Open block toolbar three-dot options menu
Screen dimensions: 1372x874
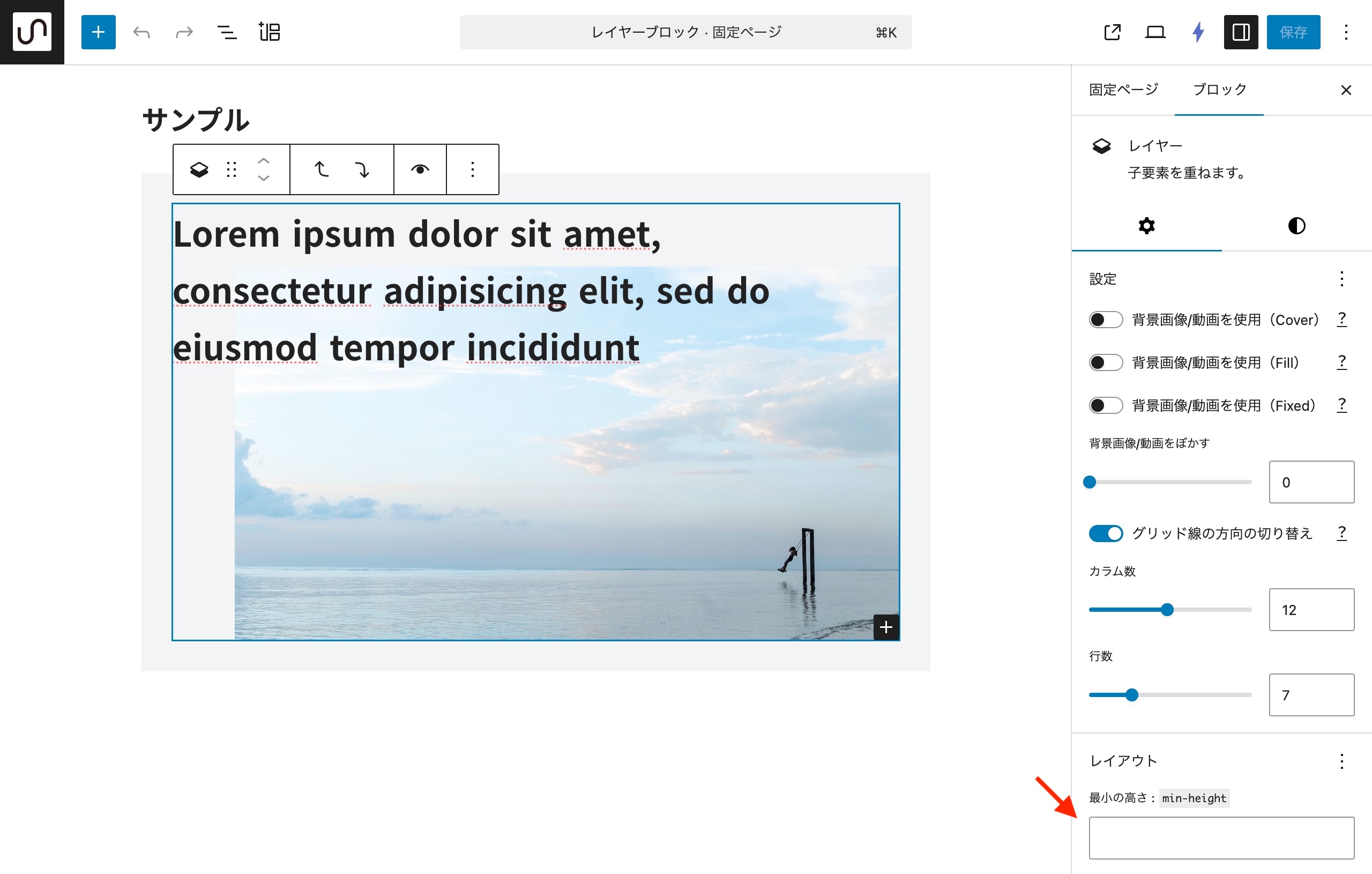click(472, 169)
